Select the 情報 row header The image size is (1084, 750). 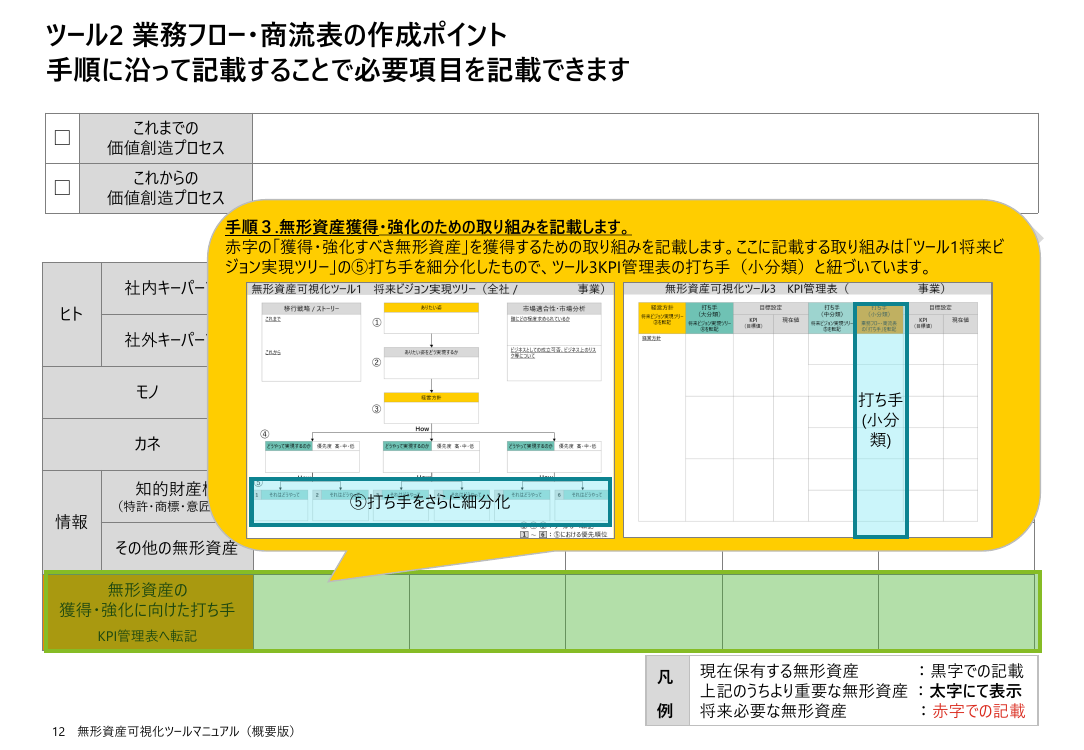(72, 522)
